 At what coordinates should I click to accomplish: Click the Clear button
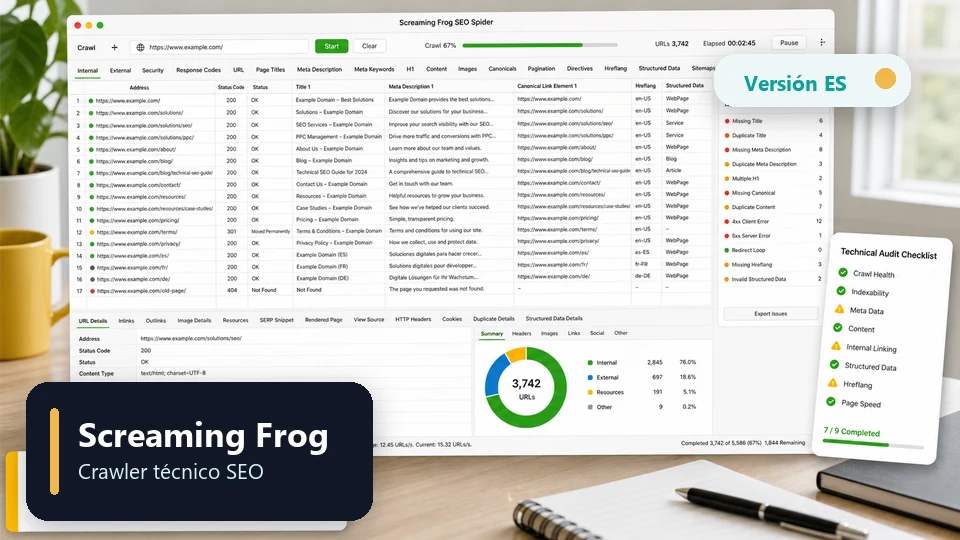[369, 46]
